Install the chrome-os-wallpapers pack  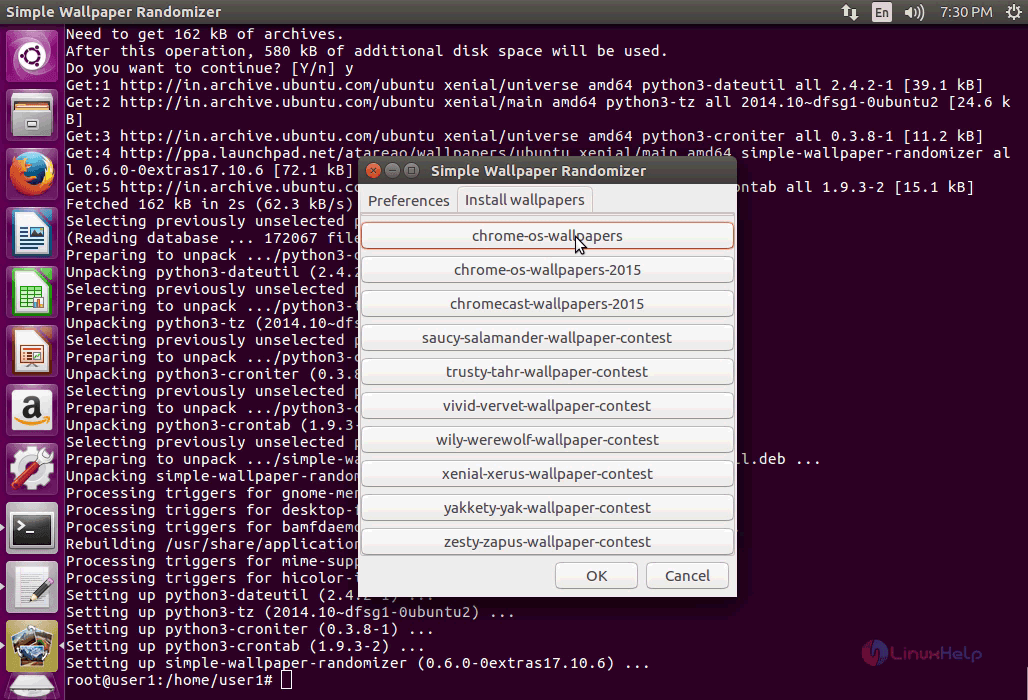tap(547, 236)
